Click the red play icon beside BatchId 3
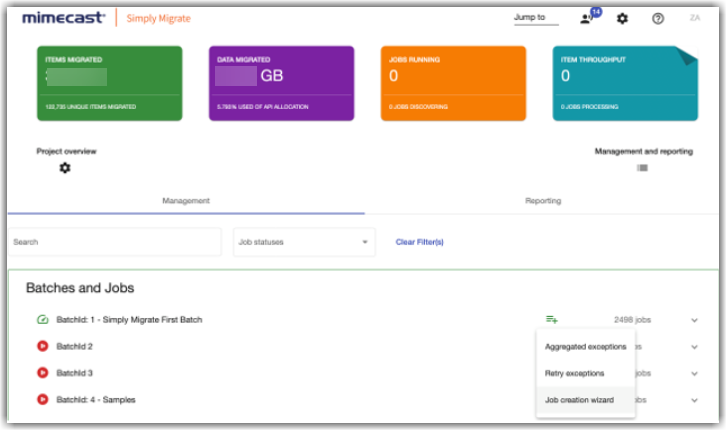This screenshot has width=727, height=431. pos(42,373)
